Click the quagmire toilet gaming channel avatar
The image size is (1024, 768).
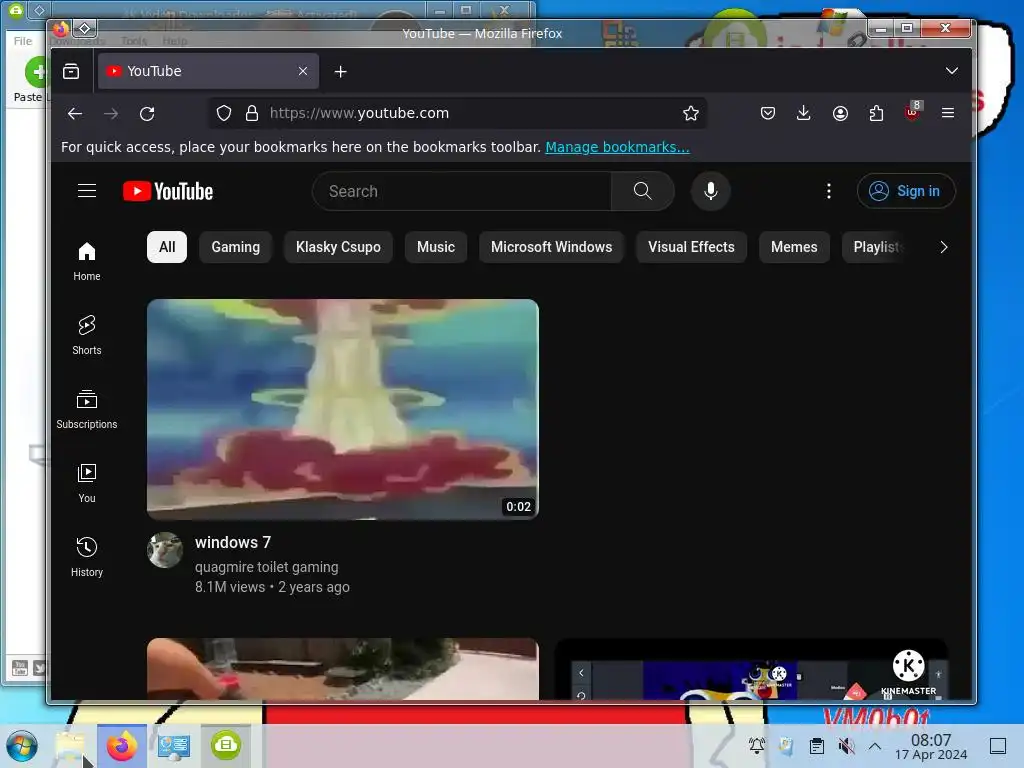[x=165, y=550]
